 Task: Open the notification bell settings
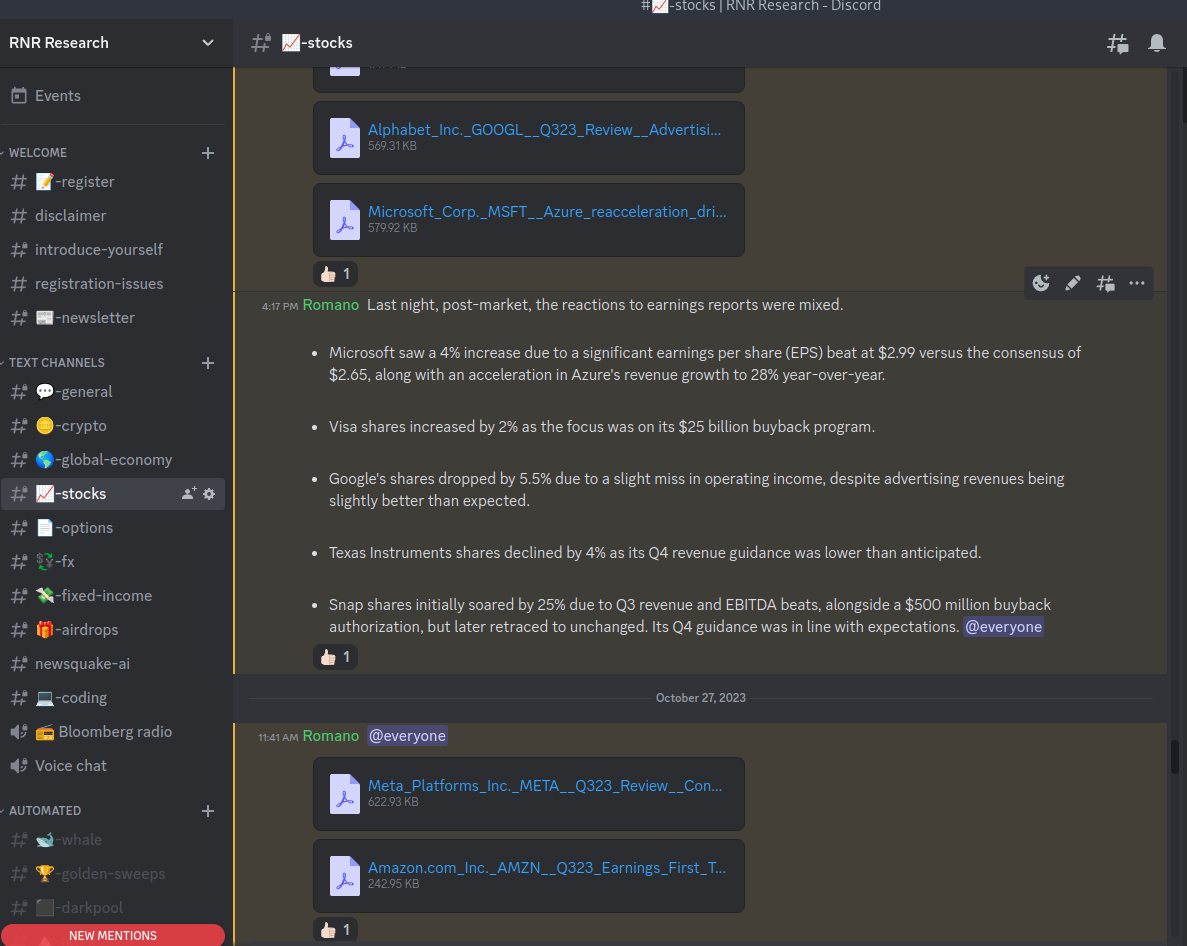click(1157, 43)
